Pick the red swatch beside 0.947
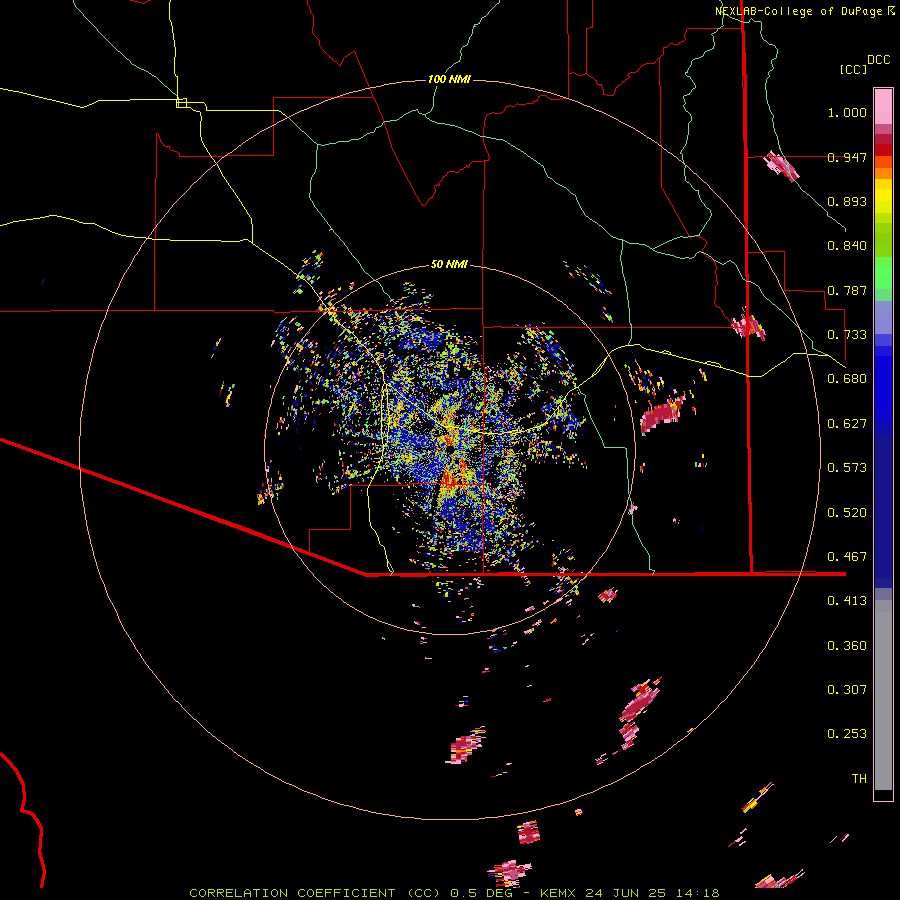Image resolution: width=900 pixels, height=900 pixels. (x=883, y=150)
